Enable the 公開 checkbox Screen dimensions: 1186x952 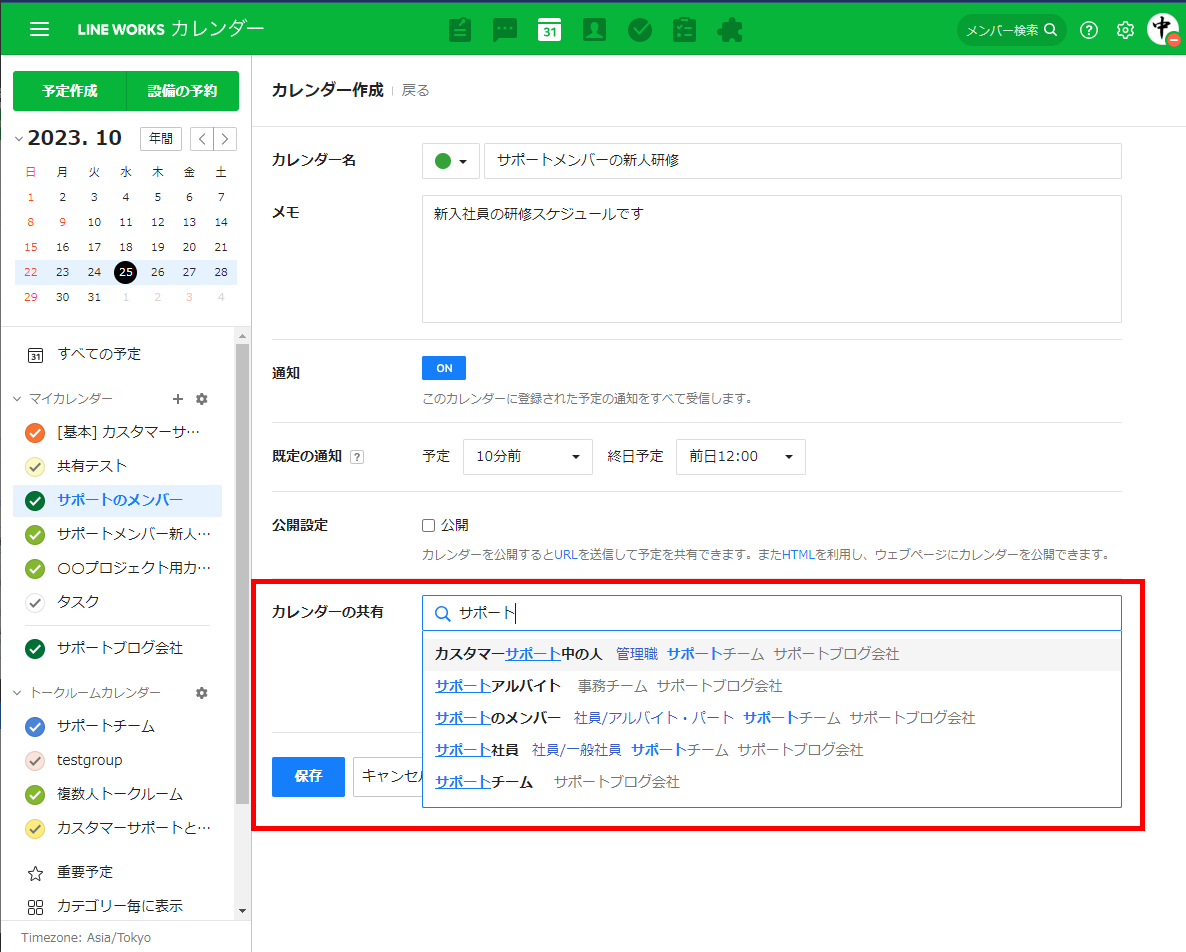pos(429,525)
